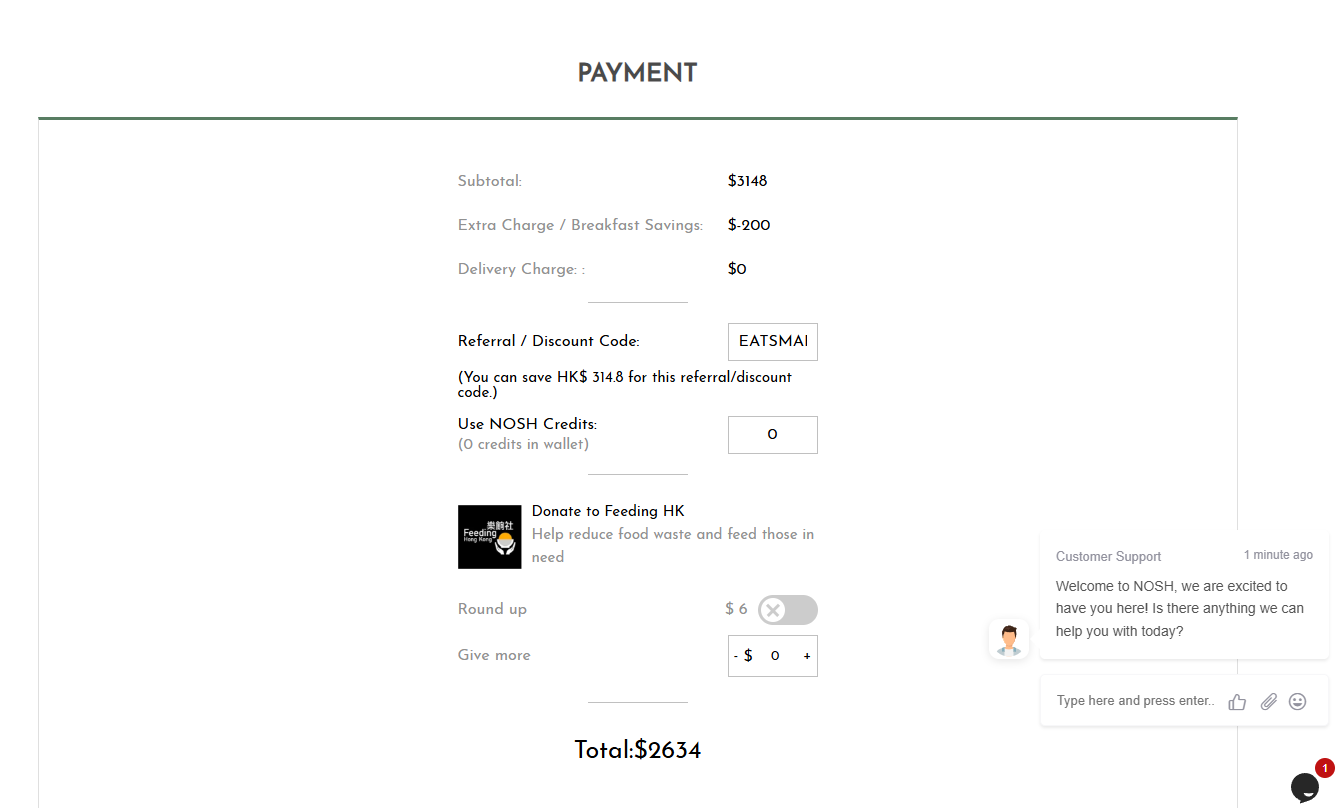The image size is (1339, 808).
Task: Click the paperclip attachment icon
Action: pyautogui.click(x=1268, y=702)
